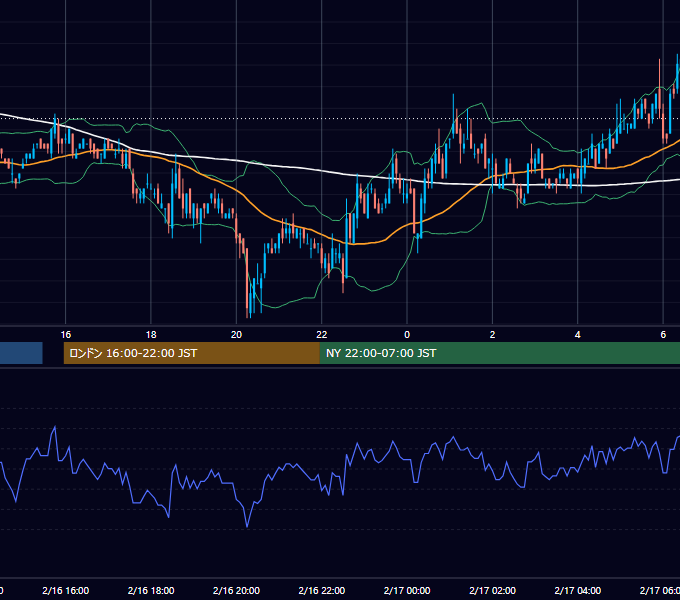Click the 20 hour label on price chart axis

[236, 335]
